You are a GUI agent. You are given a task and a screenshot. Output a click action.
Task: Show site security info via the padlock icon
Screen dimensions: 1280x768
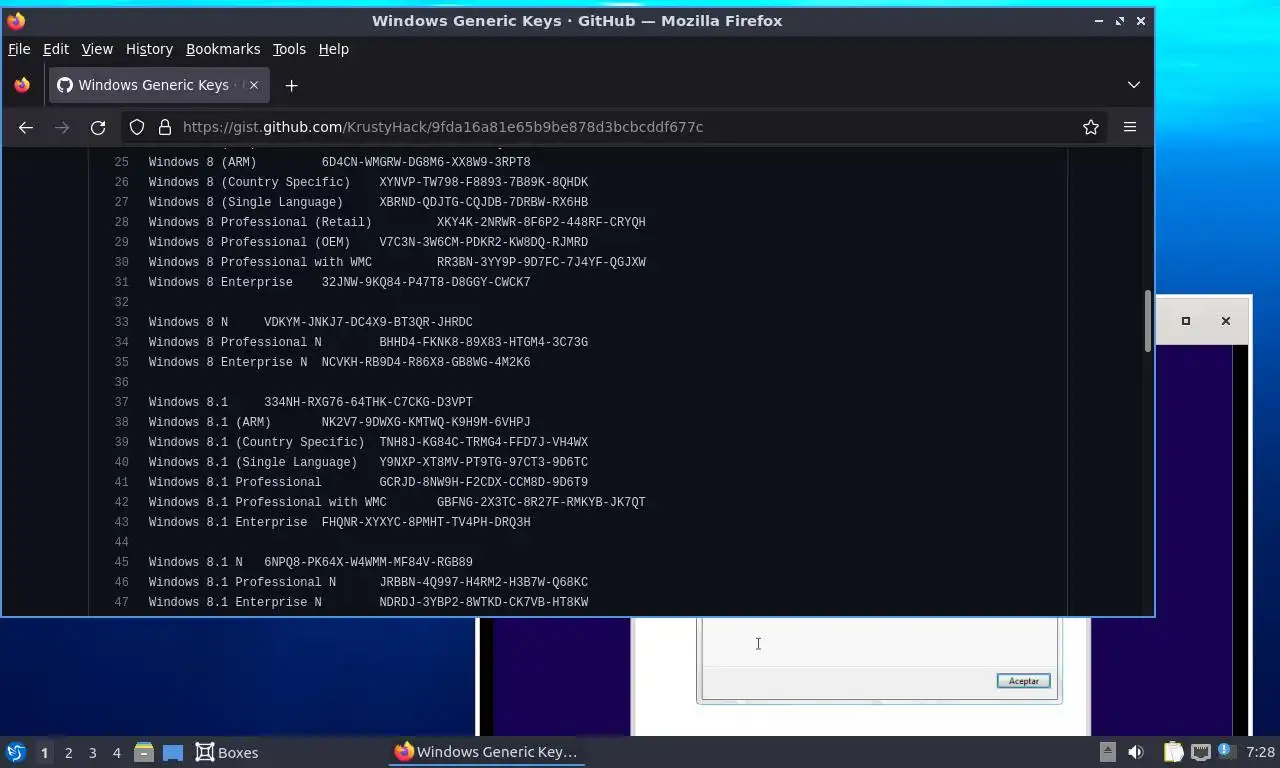click(x=164, y=127)
